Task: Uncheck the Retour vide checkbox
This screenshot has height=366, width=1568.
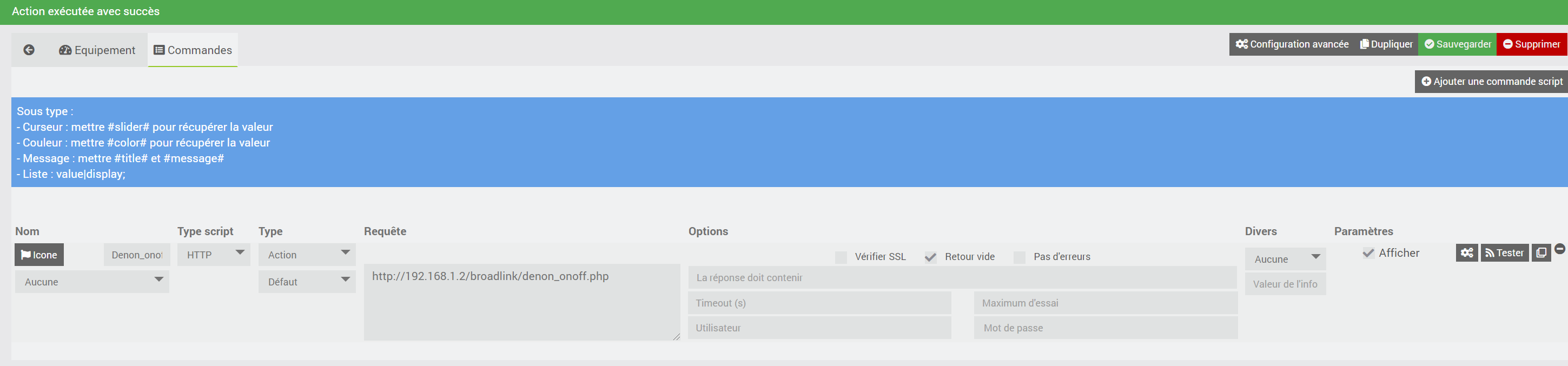Action: pos(930,257)
